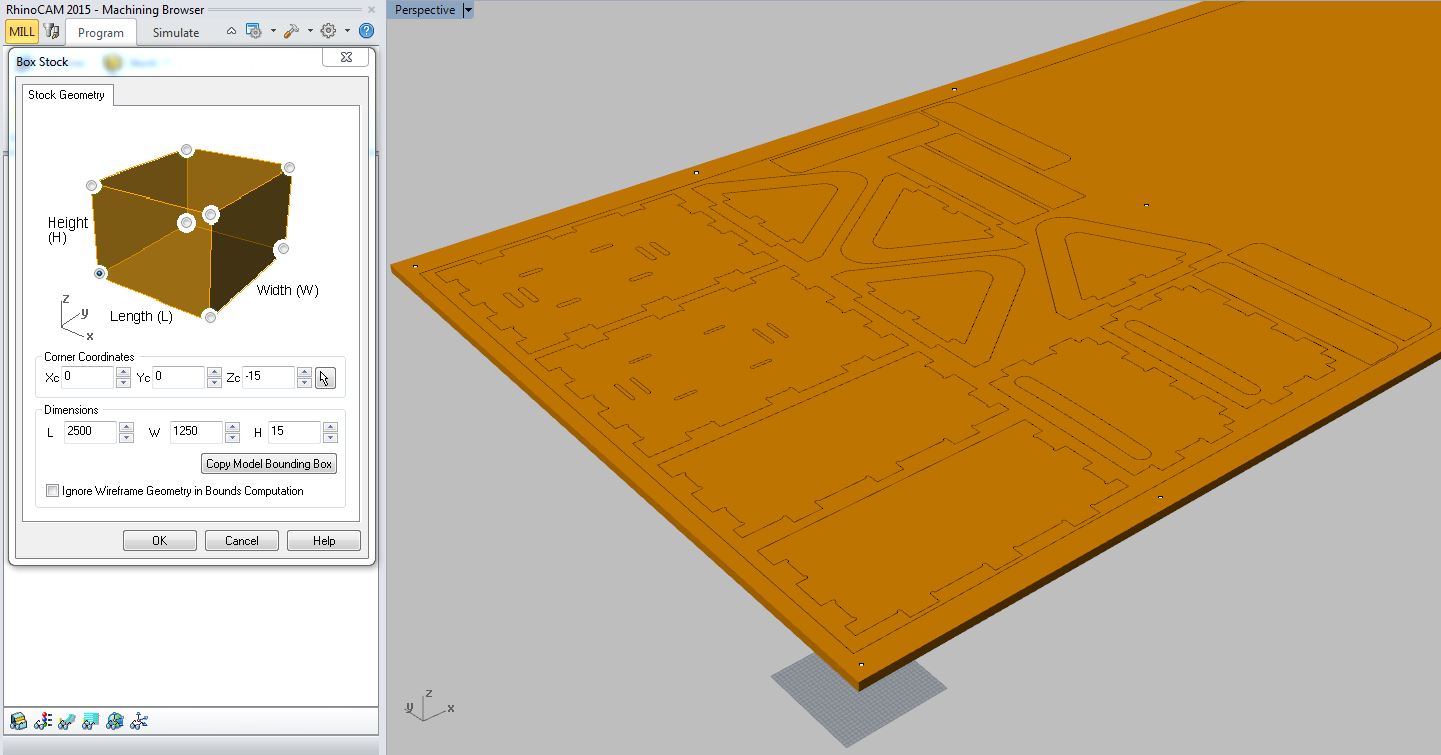Click the Width W dimension field

tap(197, 432)
